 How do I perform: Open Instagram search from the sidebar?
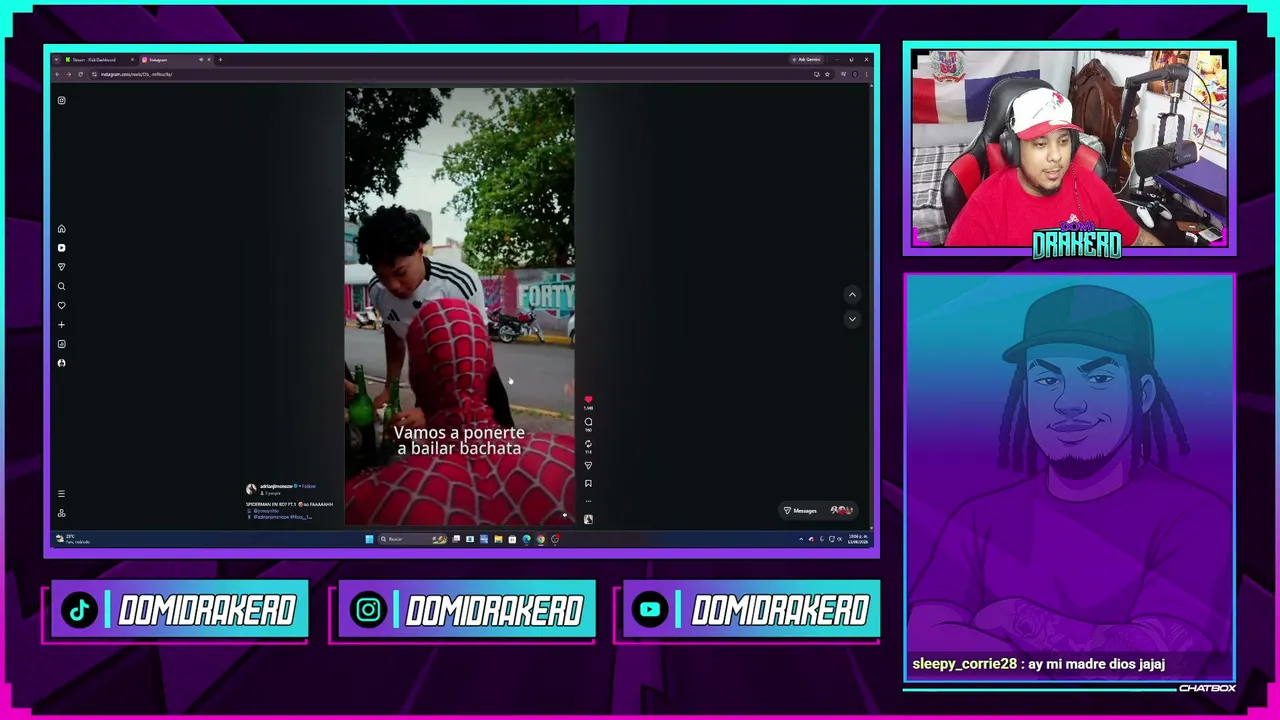[x=61, y=286]
